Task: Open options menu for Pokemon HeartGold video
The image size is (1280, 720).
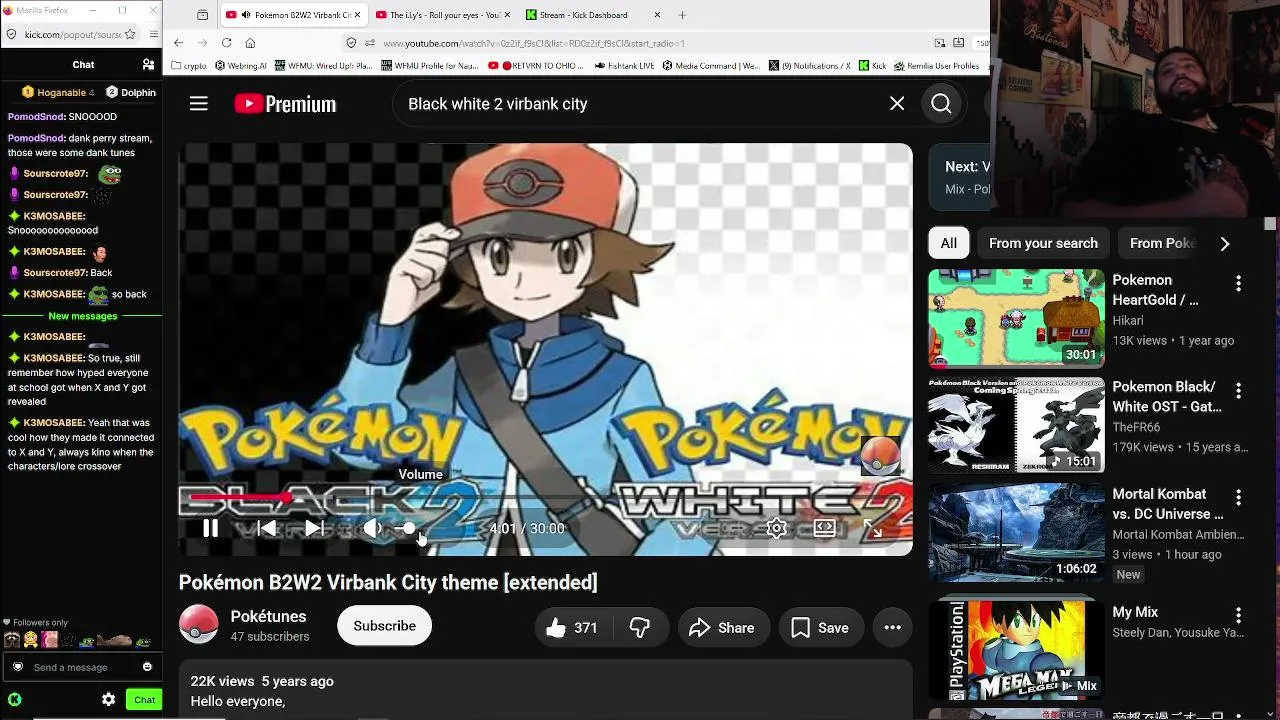Action: [1238, 284]
